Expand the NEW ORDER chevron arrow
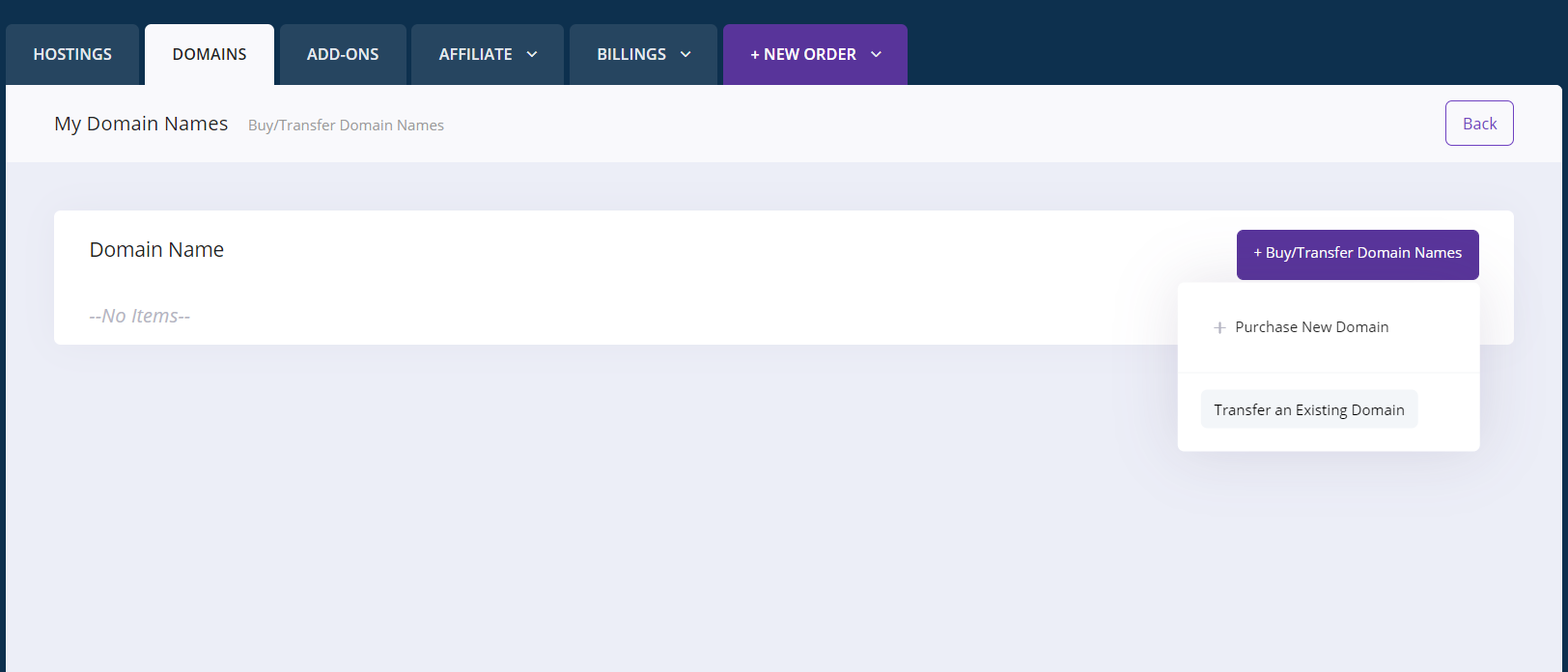1568x672 pixels. coord(876,54)
